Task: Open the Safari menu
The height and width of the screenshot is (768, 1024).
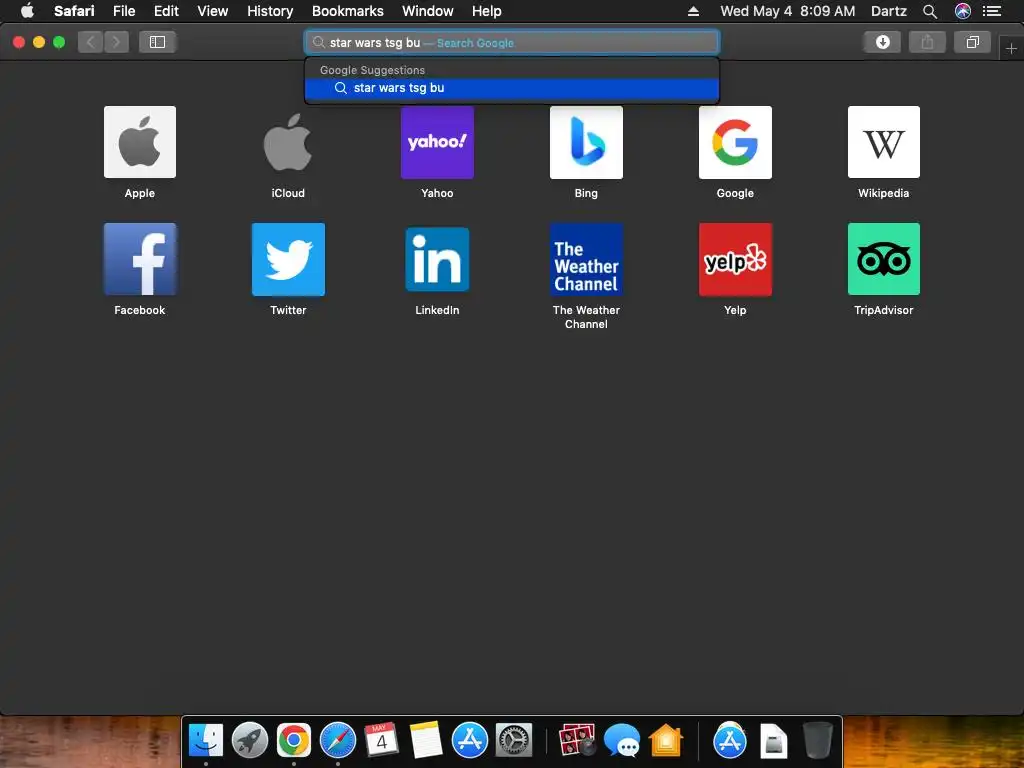Action: [74, 11]
